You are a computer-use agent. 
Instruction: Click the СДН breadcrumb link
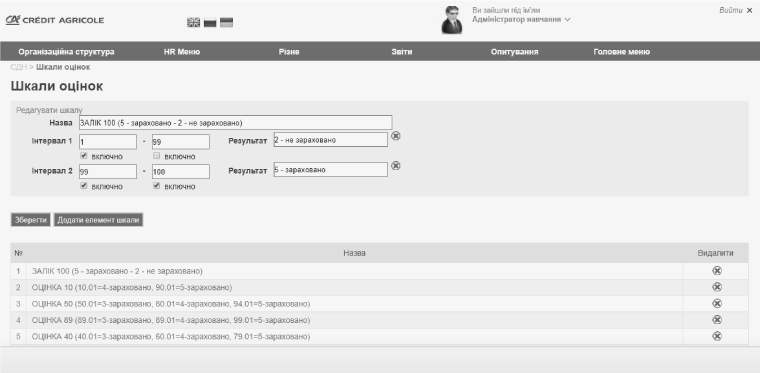coord(18,67)
